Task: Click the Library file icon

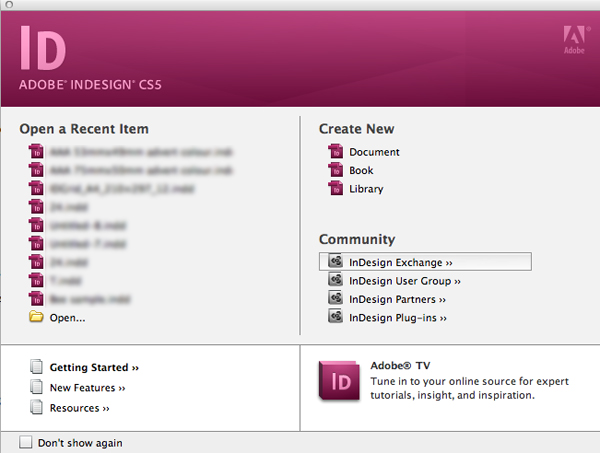Action: (x=336, y=189)
